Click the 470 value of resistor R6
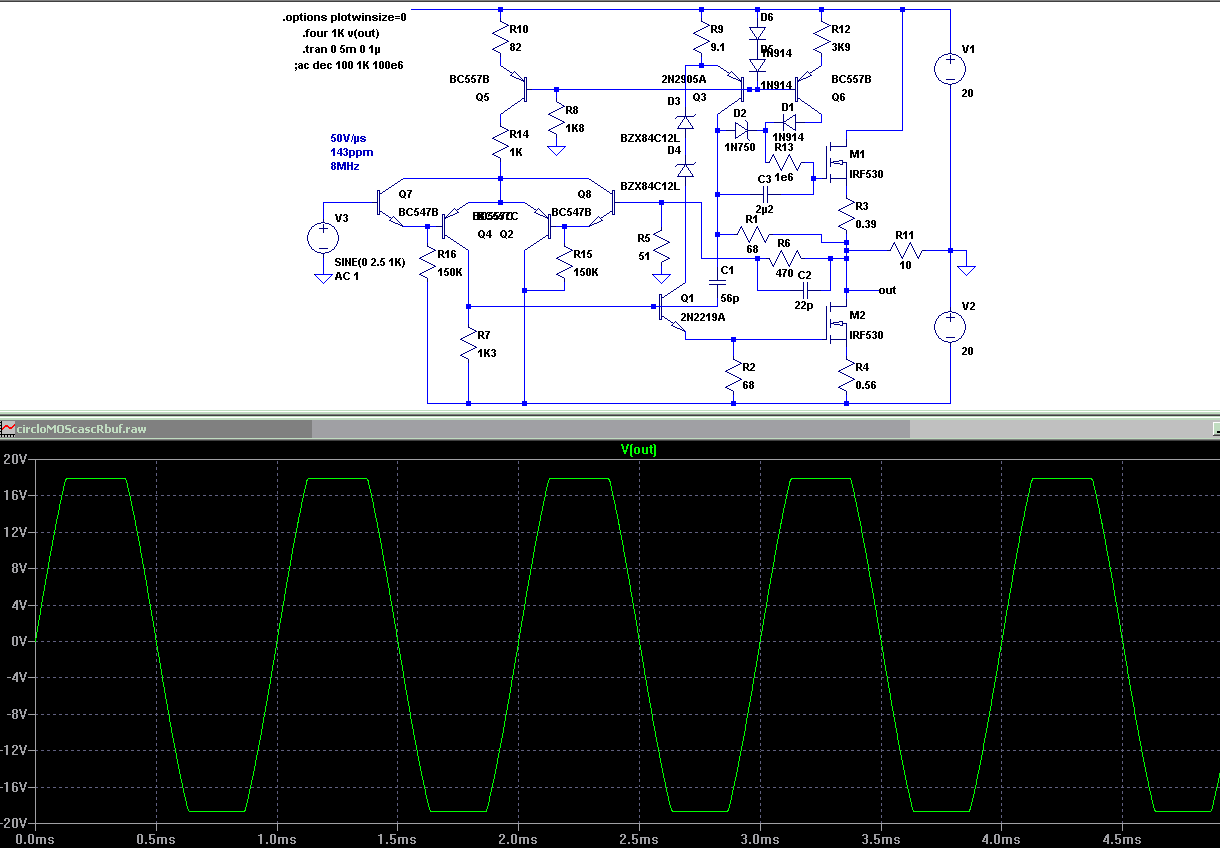Screen dimensions: 1220x848 click(784, 272)
